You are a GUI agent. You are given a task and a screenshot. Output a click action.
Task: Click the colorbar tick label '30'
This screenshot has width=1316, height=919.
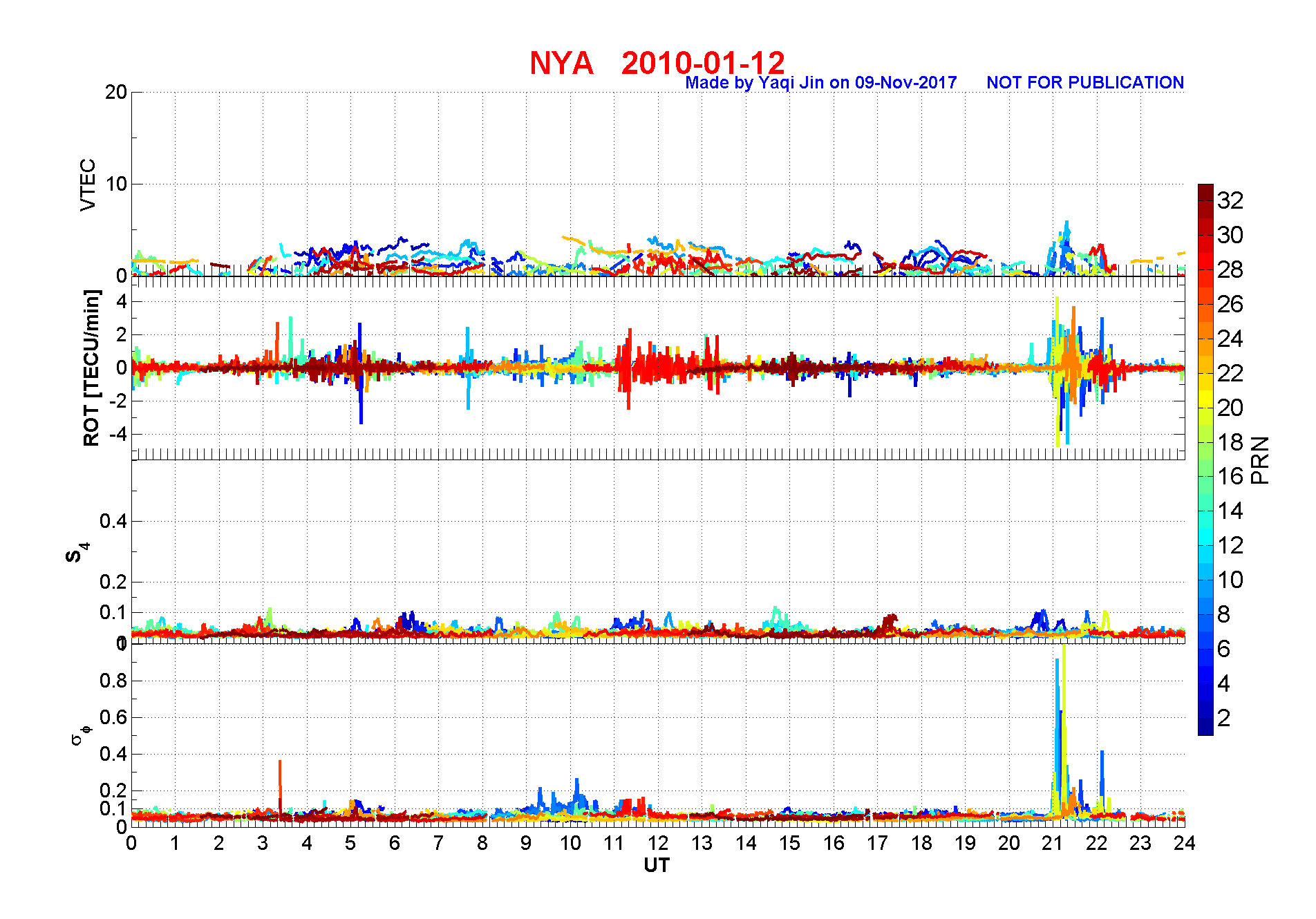point(1230,235)
